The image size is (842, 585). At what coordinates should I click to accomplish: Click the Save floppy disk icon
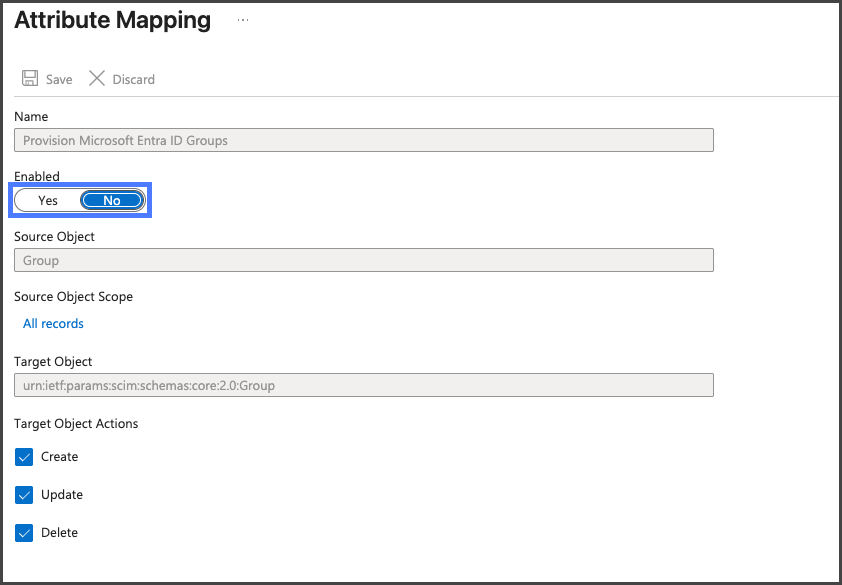tap(30, 79)
